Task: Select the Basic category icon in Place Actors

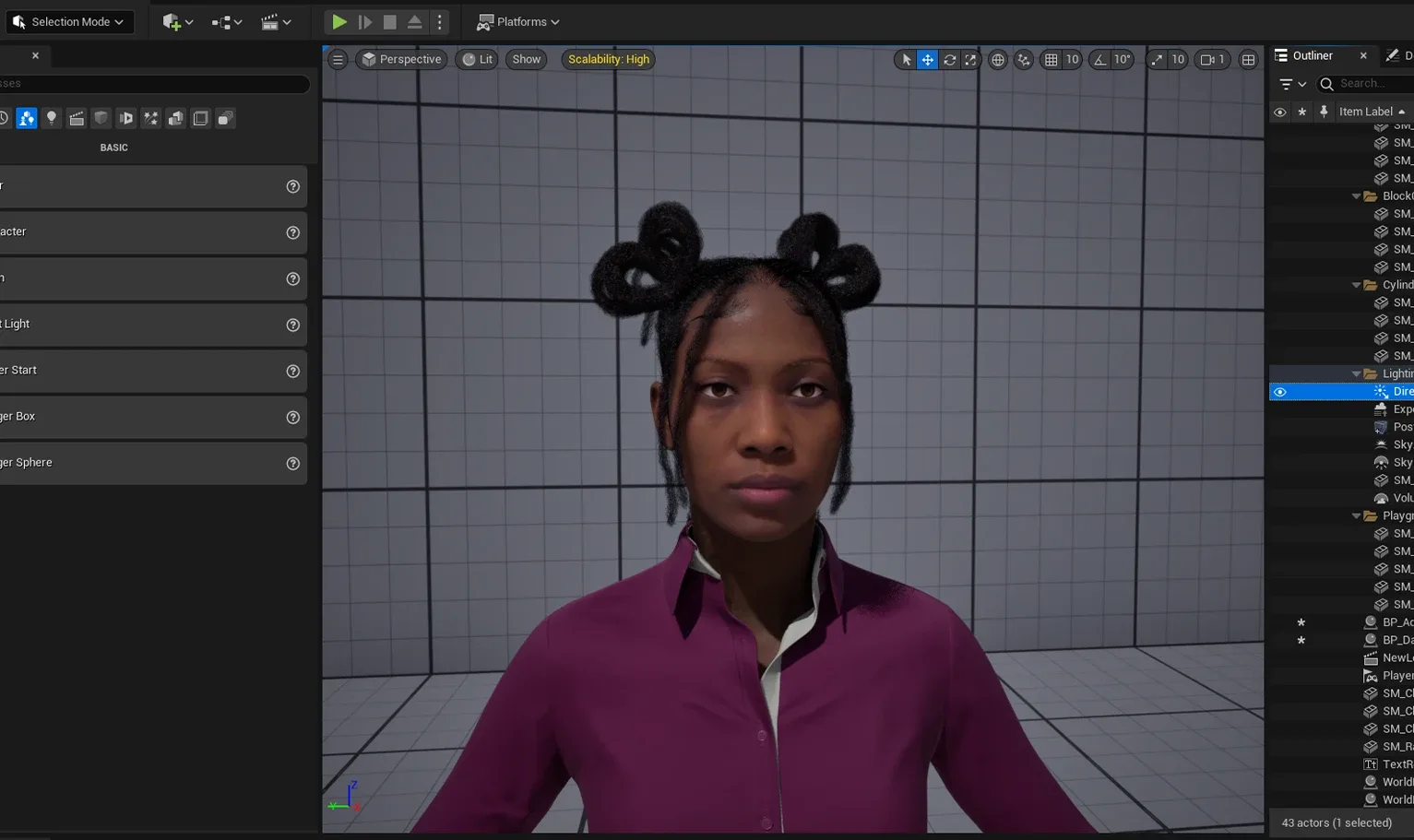Action: (x=27, y=118)
